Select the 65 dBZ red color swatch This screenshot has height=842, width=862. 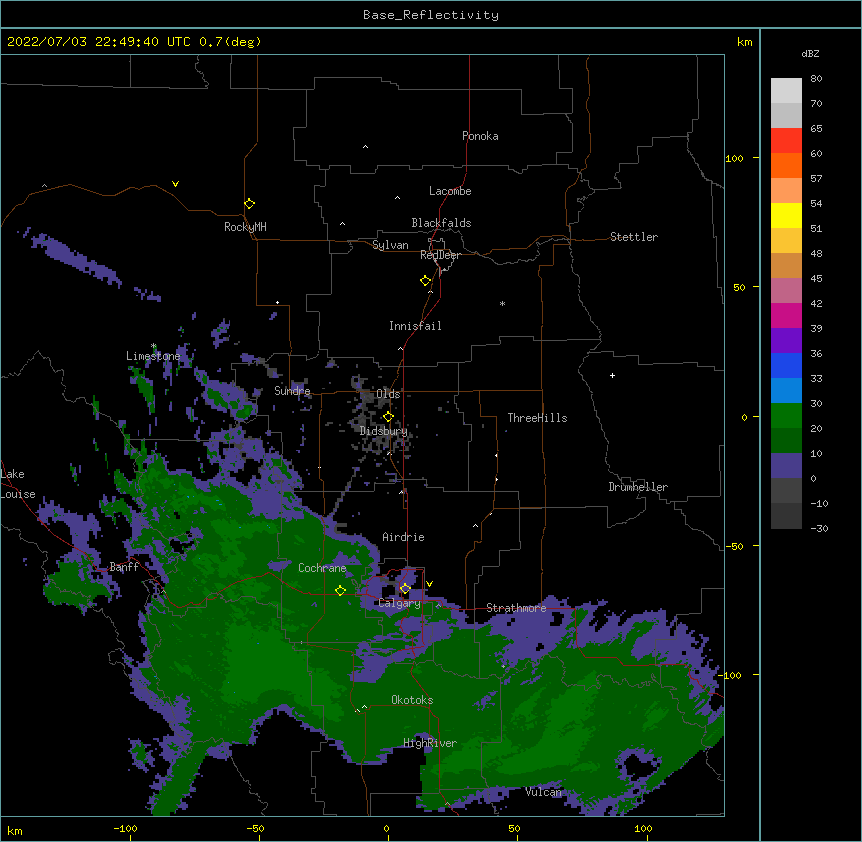pos(786,140)
